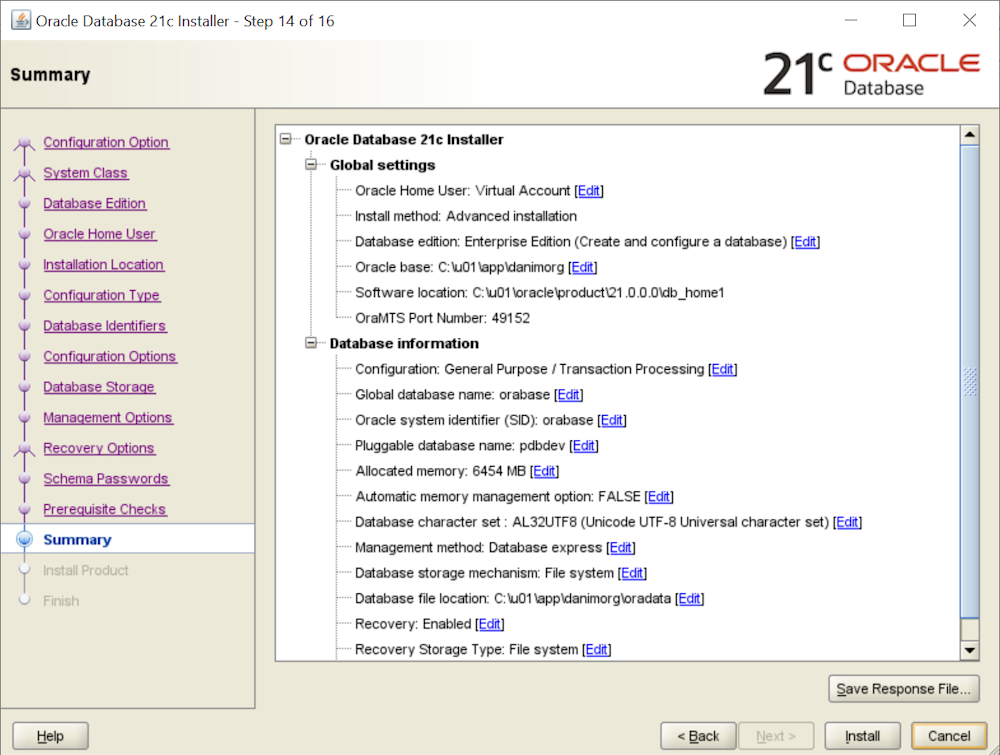Click the scrollbar up arrow
Screen dimensions: 1000x755
pyautogui.click(x=969, y=135)
